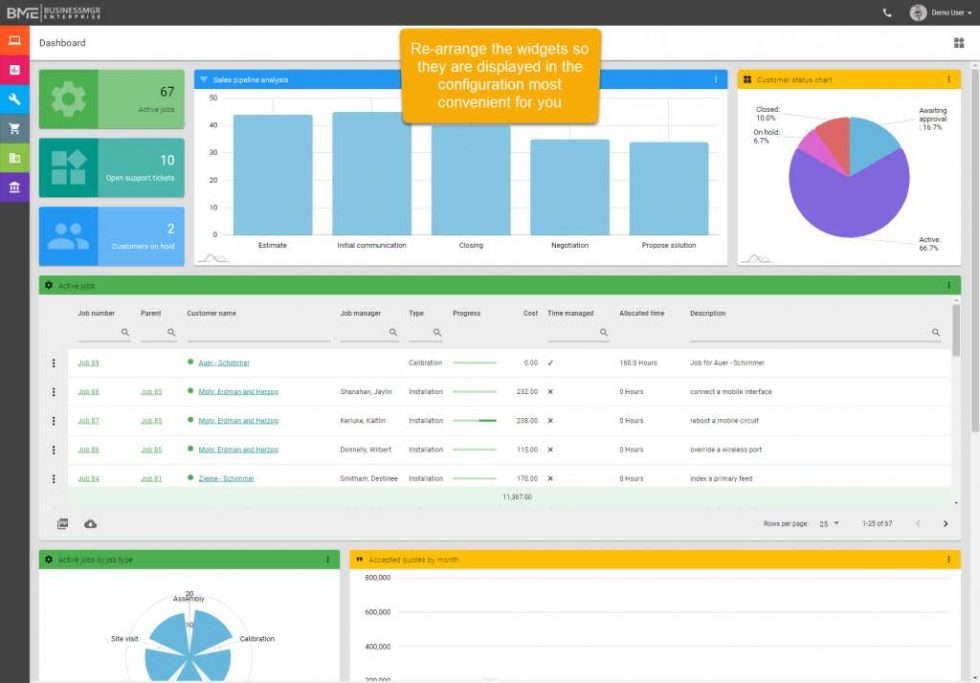Open Active jobs table widget options menu
The image size is (980, 683).
tap(949, 285)
